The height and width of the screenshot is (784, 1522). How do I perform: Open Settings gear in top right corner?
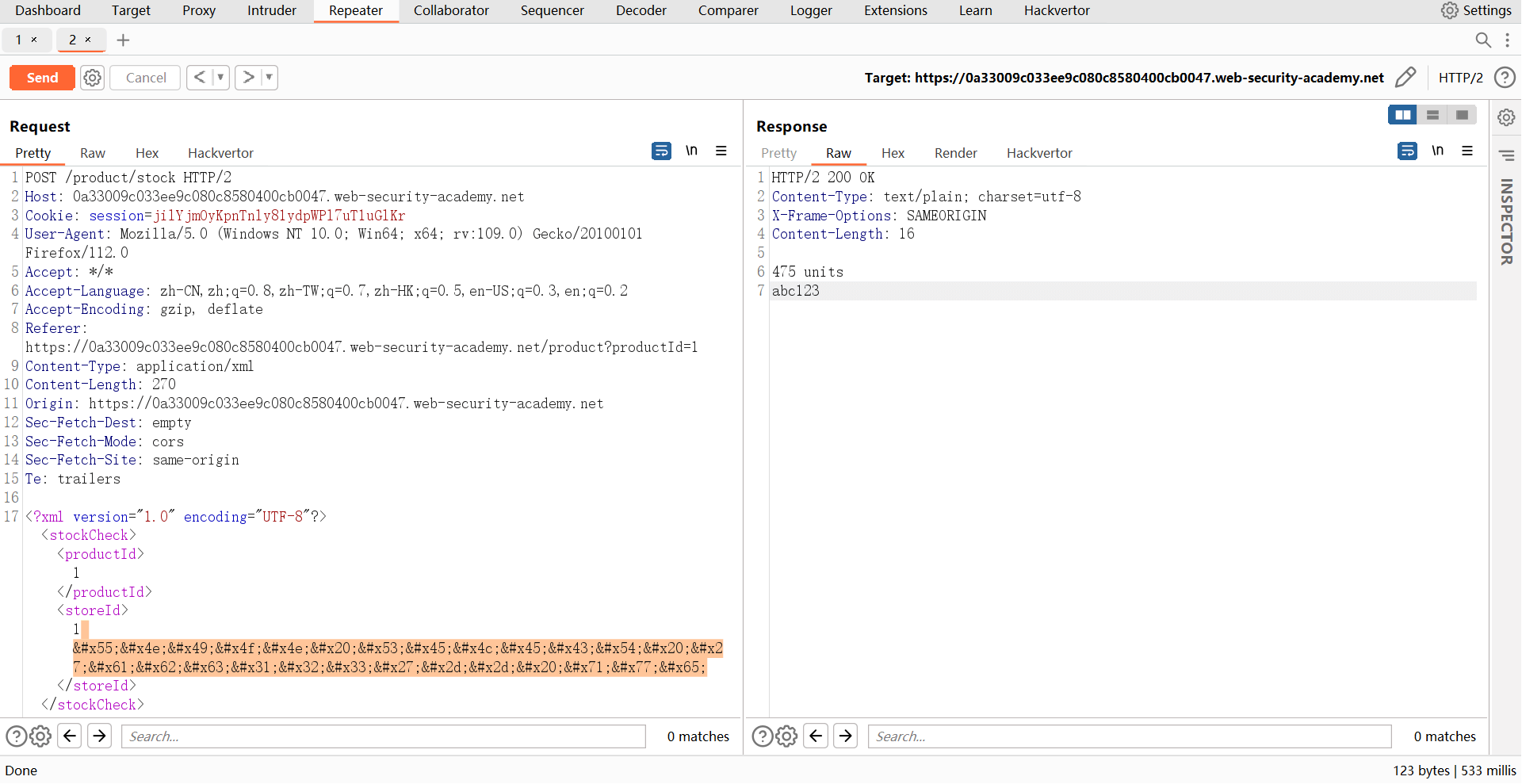click(x=1449, y=10)
